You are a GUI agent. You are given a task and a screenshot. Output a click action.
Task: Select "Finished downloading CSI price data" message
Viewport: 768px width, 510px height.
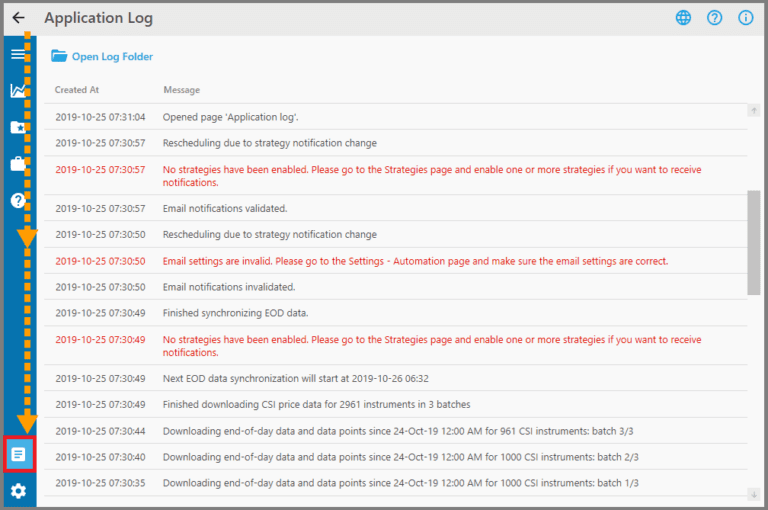point(316,405)
